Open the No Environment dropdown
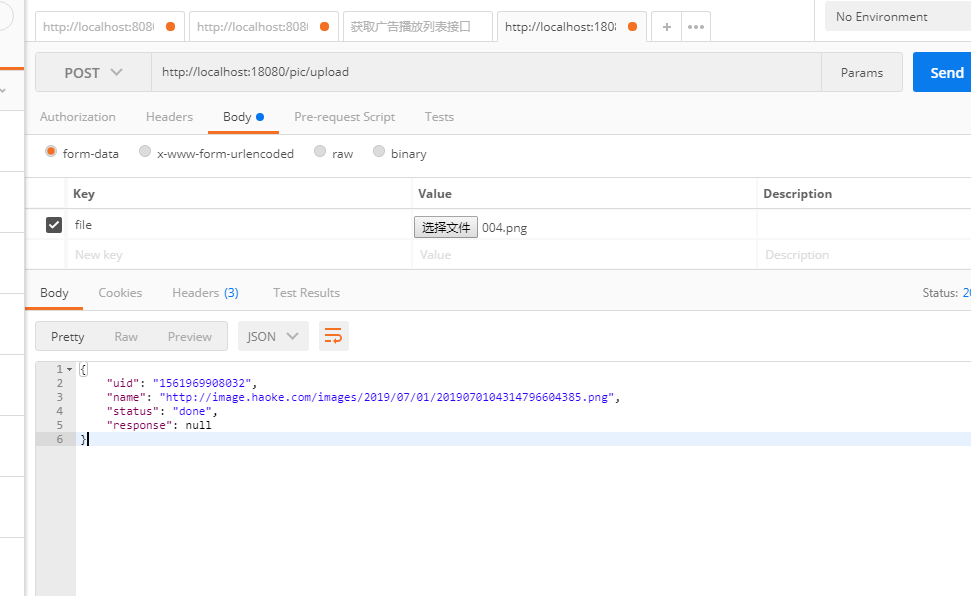 [x=898, y=17]
